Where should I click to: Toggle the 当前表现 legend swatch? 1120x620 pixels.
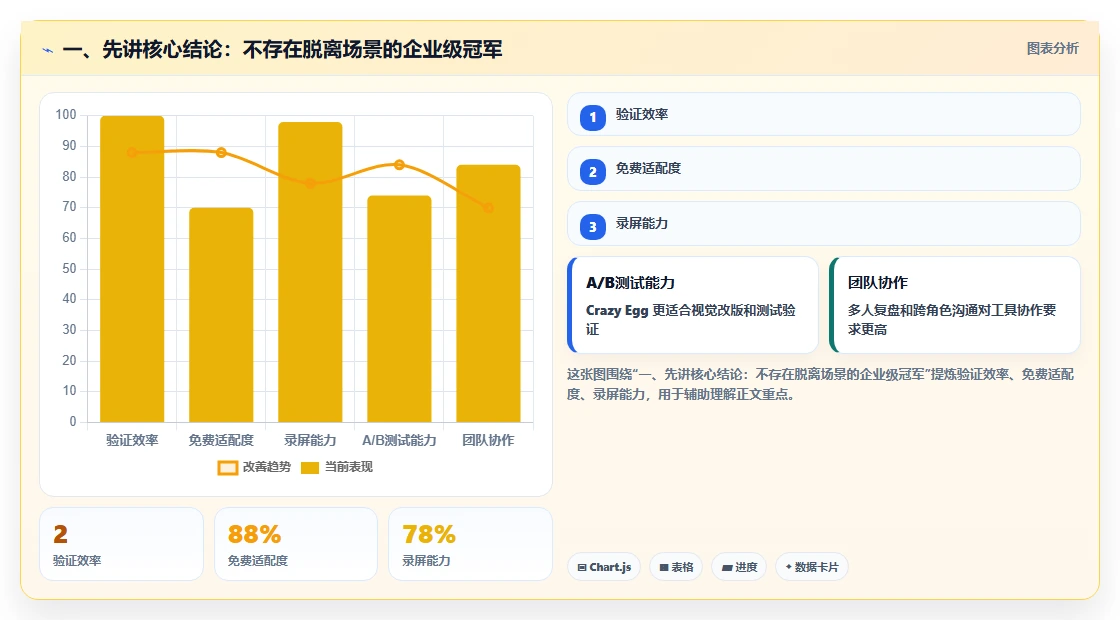(x=309, y=467)
